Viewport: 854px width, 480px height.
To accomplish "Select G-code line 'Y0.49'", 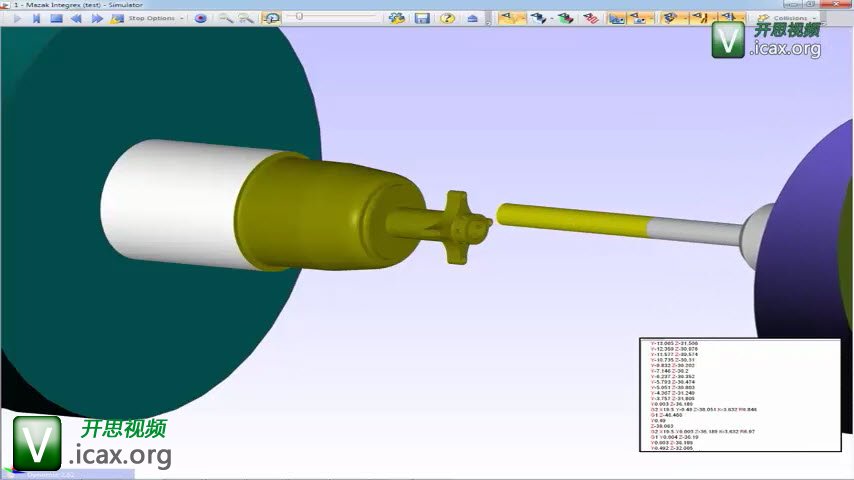I will click(658, 421).
